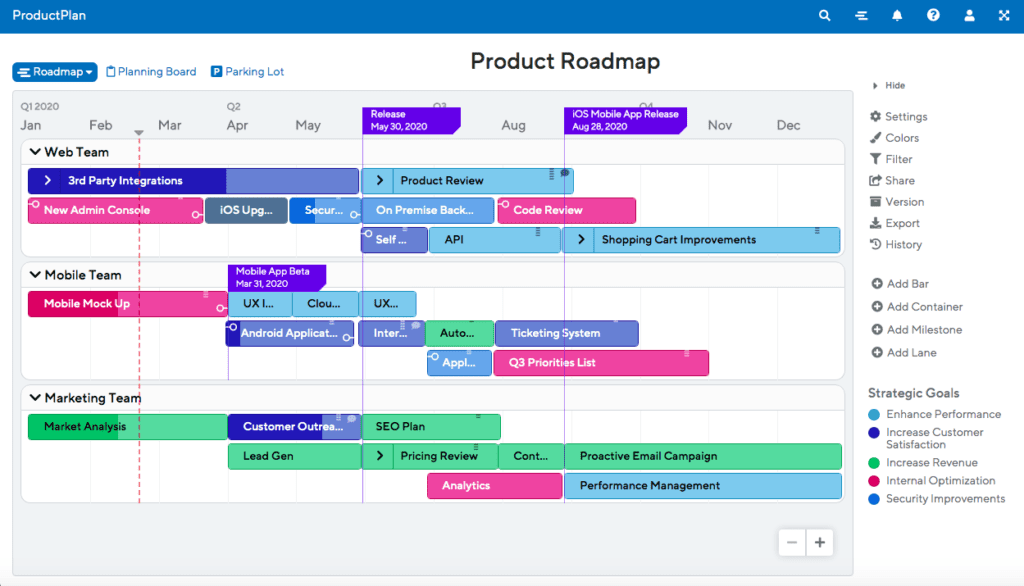This screenshot has width=1024, height=586.
Task: Collapse the Web Team lane
Action: [x=36, y=151]
